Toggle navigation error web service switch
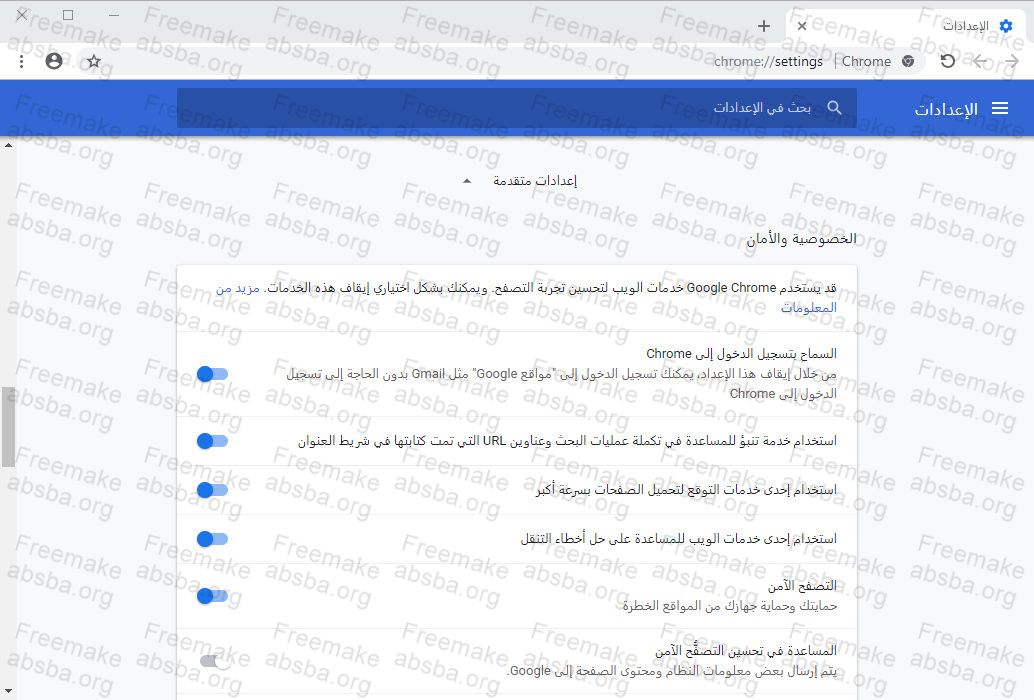The image size is (1034, 700). (x=212, y=539)
